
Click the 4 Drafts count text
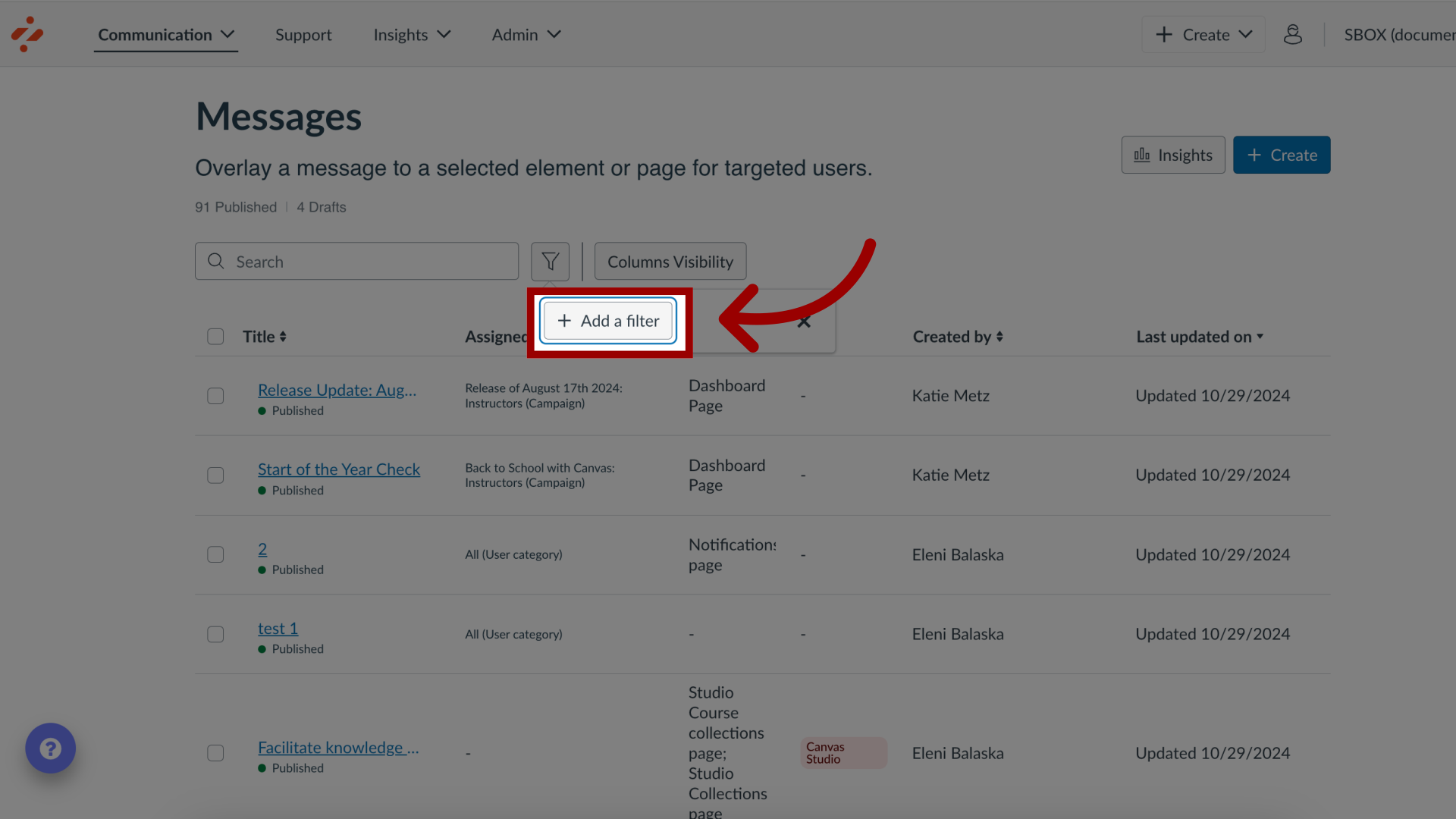pos(322,207)
